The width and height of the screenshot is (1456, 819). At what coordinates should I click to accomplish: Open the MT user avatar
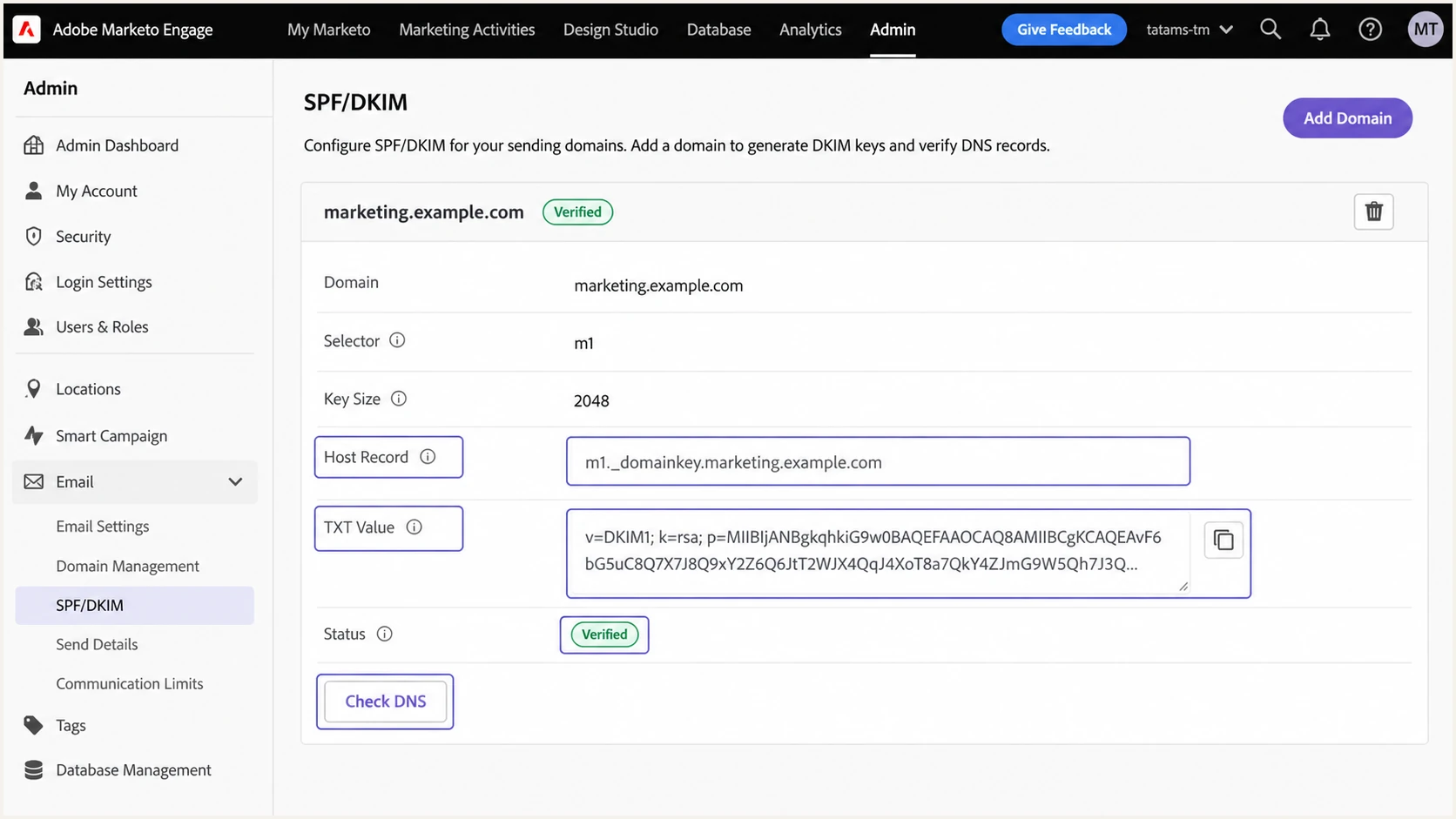coord(1426,30)
